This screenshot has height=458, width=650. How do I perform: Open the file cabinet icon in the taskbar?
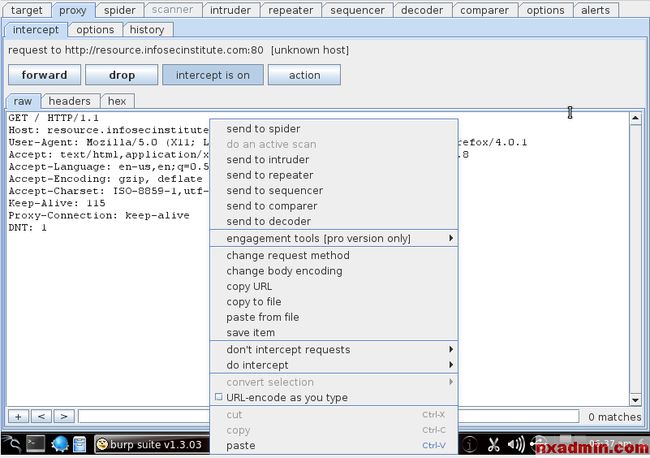(x=79, y=444)
